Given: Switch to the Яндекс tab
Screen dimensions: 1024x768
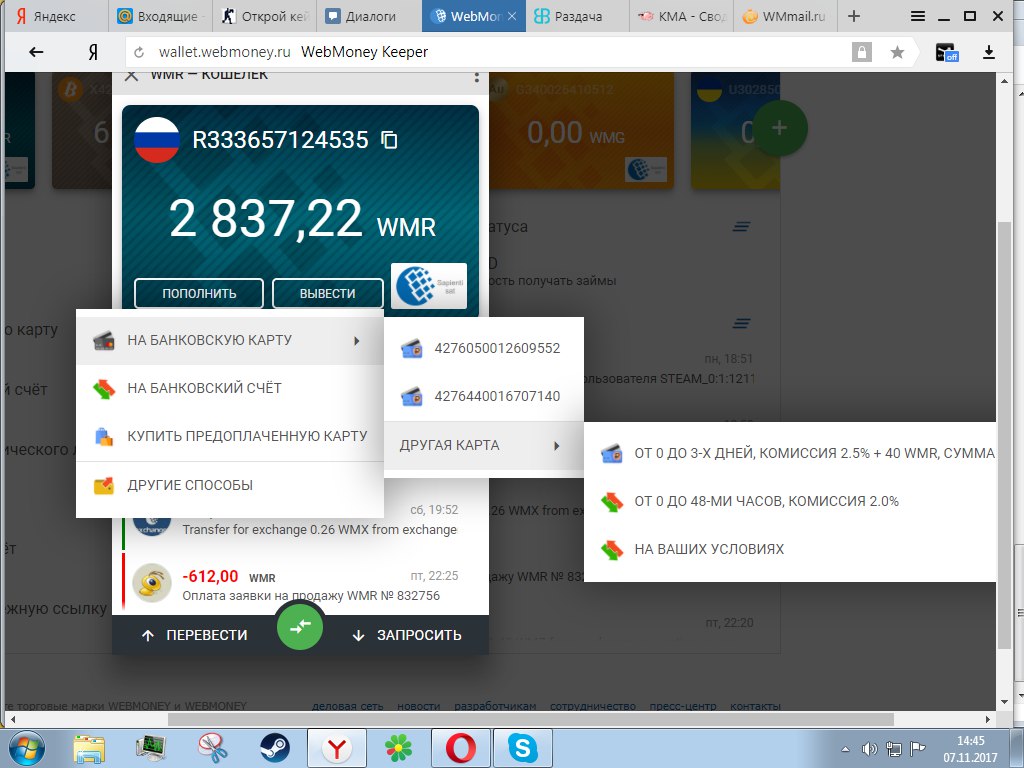Looking at the screenshot, I should (55, 16).
